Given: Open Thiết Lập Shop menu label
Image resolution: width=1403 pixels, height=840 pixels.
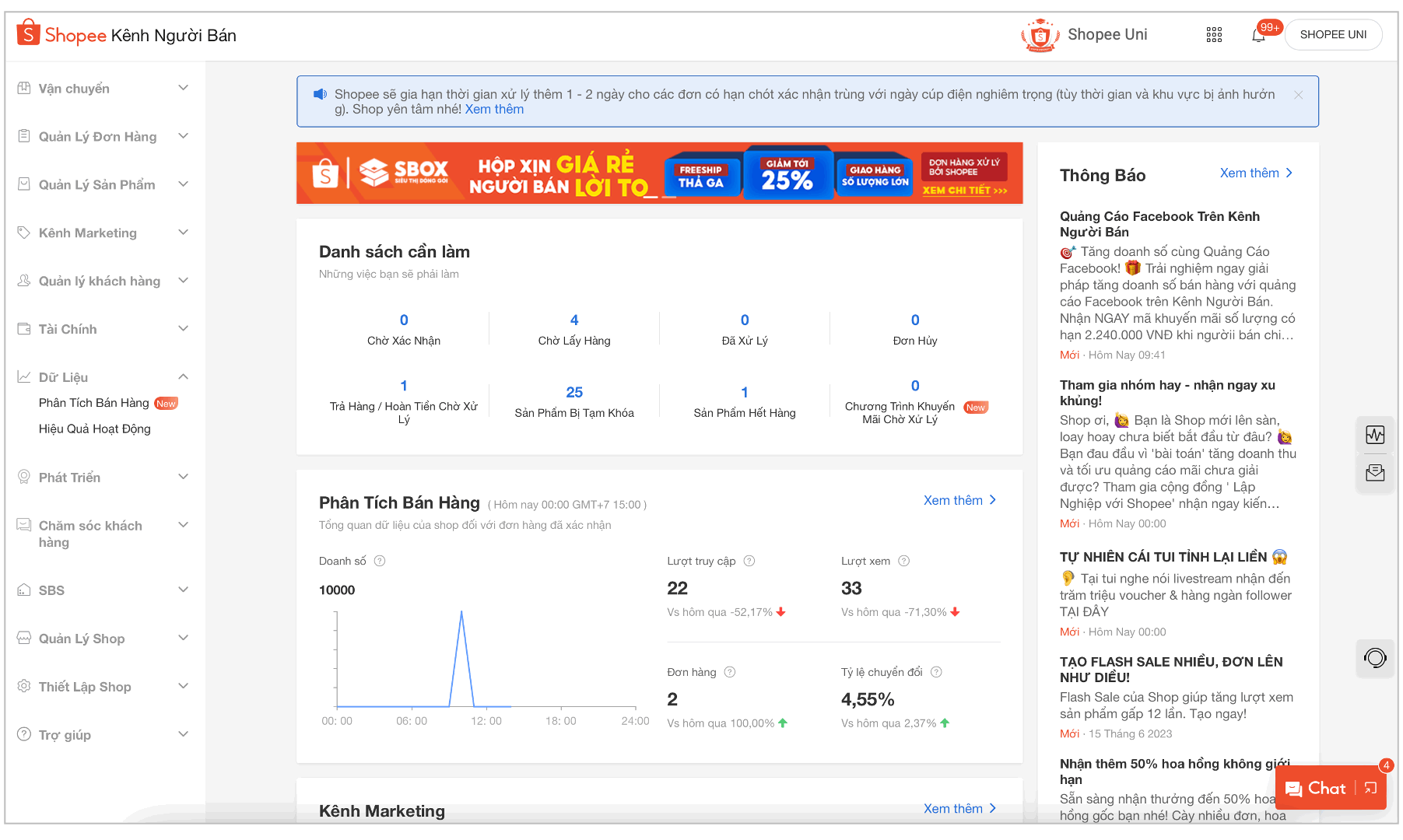Looking at the screenshot, I should point(85,687).
